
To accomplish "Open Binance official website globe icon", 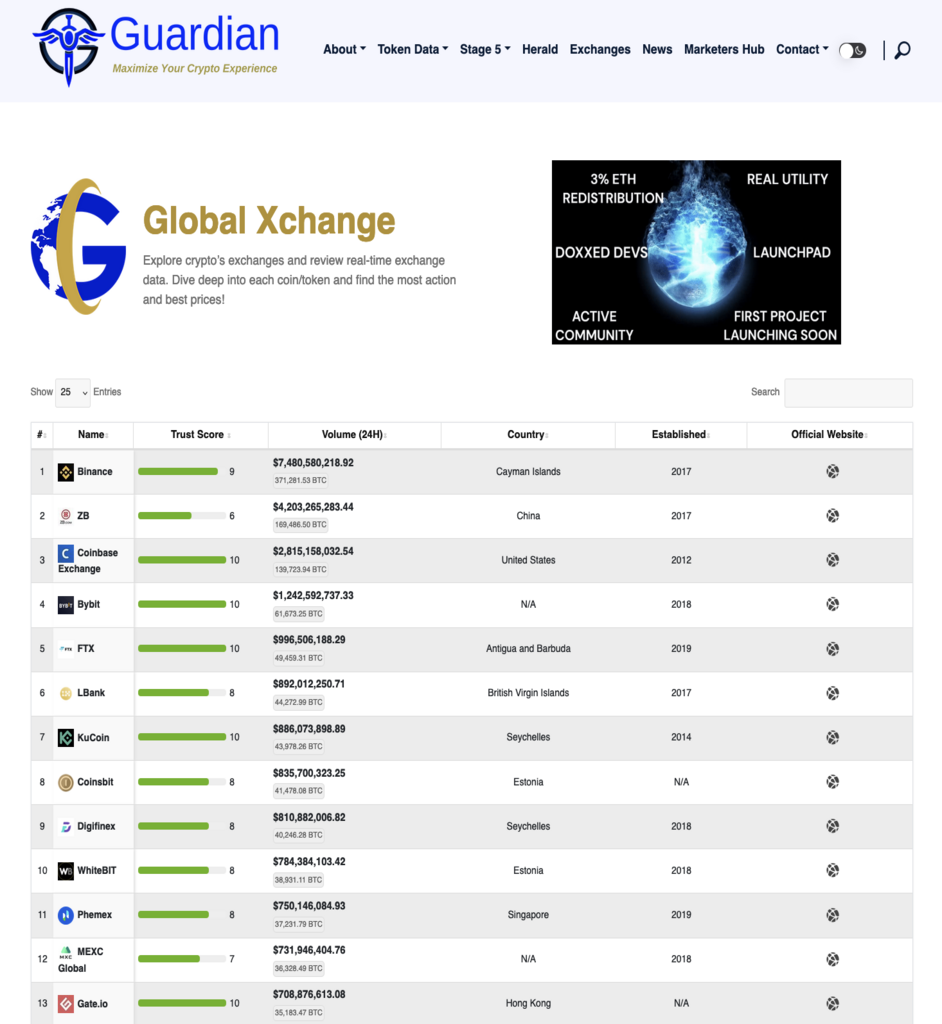I will tap(832, 472).
